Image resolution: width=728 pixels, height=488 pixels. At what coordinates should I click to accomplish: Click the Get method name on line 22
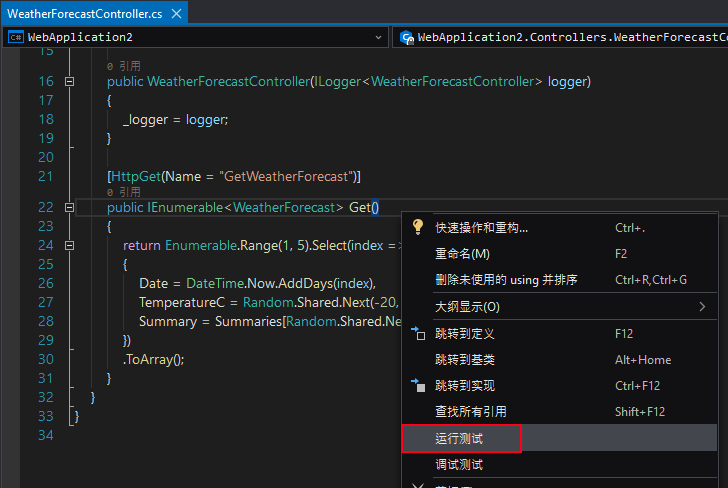click(360, 208)
